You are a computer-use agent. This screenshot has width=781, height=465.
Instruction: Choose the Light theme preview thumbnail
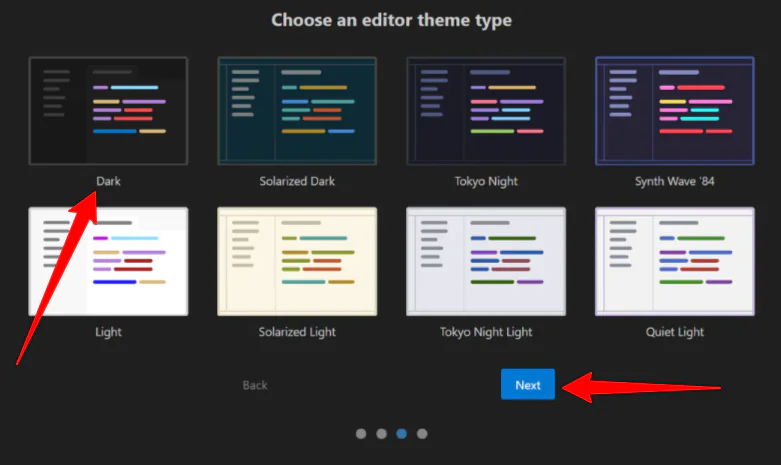coord(108,261)
